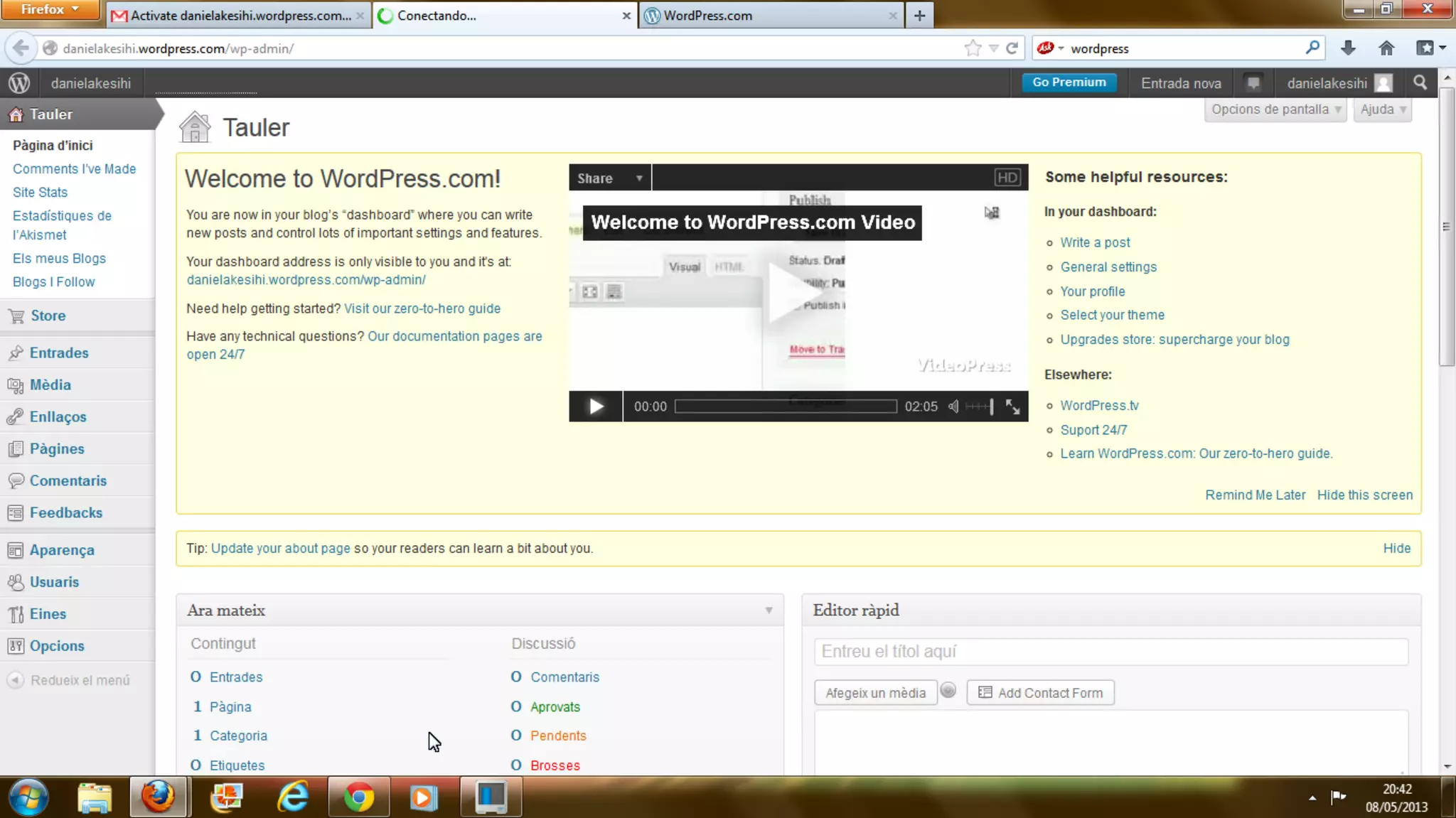Click the poll icon next to Afegeix un mèdia
The width and height of the screenshot is (1456, 818).
(x=948, y=690)
